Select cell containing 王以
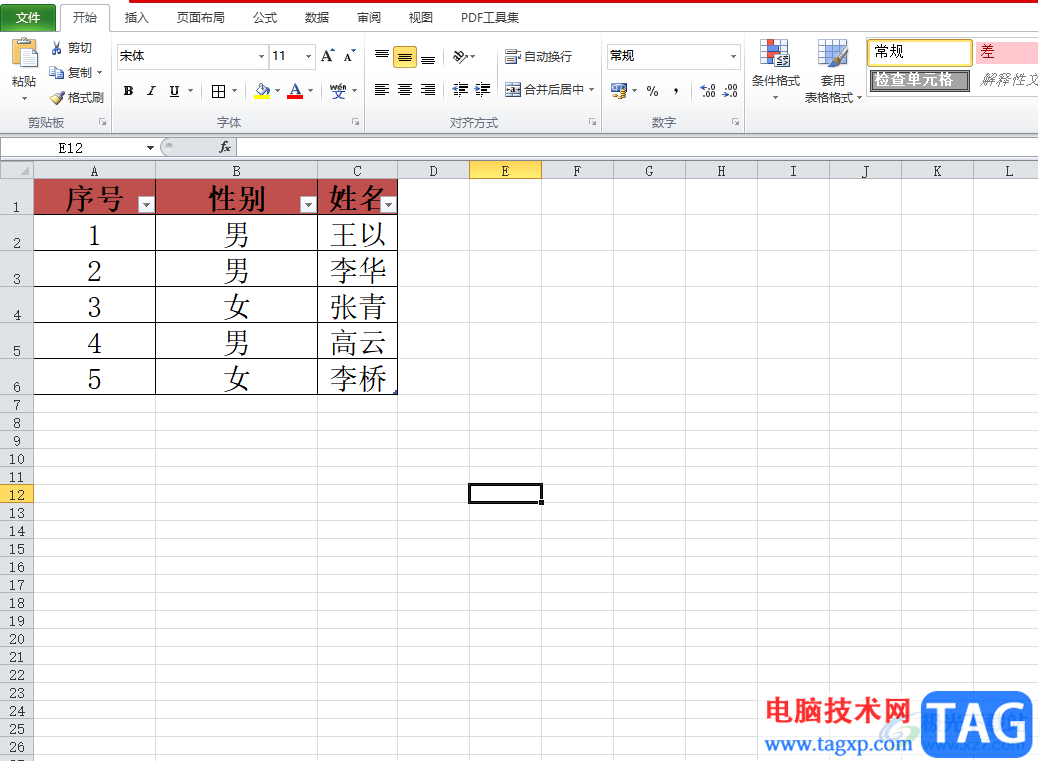This screenshot has height=761, width=1038. tap(357, 233)
